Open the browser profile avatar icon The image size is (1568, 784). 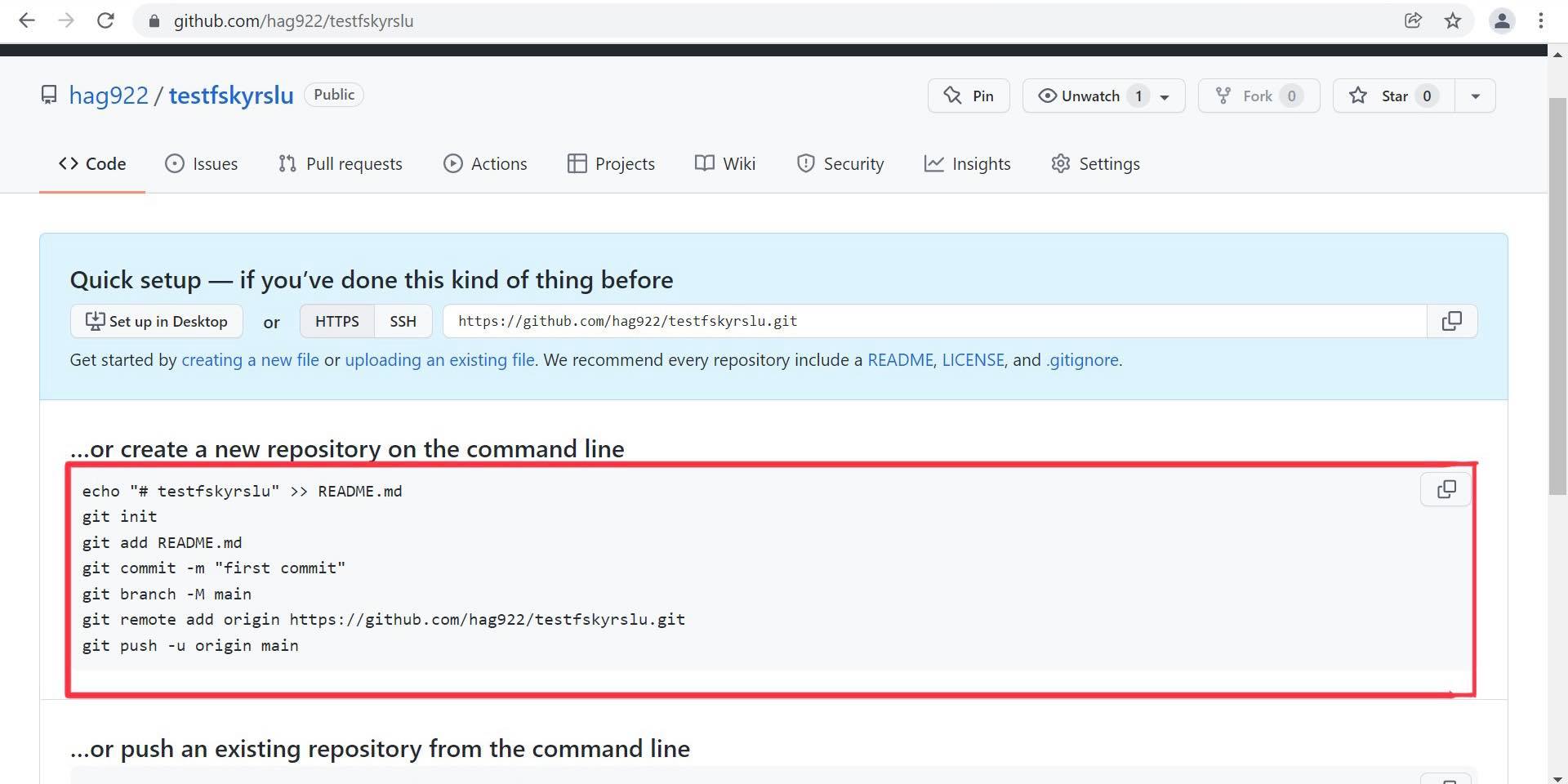[x=1501, y=20]
